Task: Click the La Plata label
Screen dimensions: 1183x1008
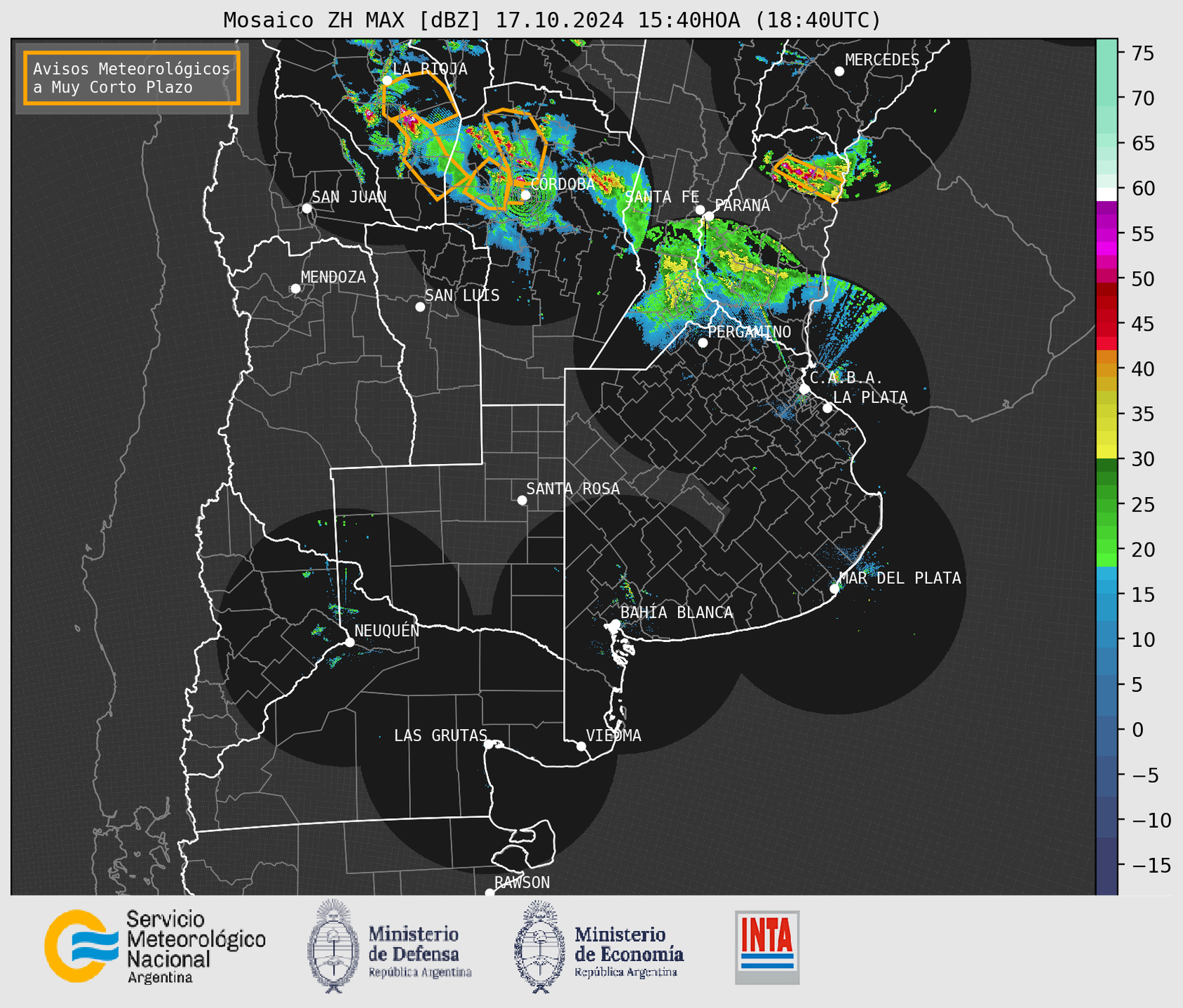Action: [x=870, y=397]
